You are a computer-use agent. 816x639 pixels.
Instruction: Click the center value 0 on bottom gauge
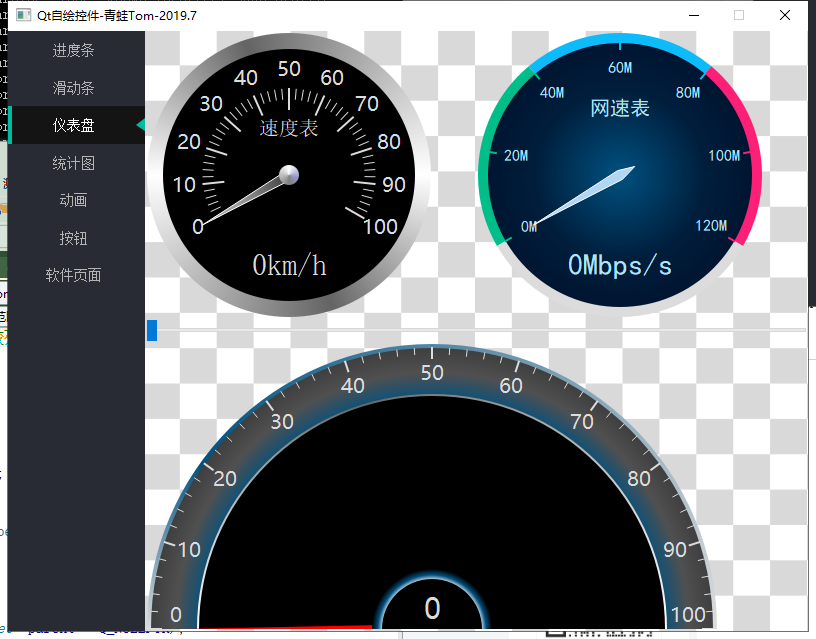[432, 608]
